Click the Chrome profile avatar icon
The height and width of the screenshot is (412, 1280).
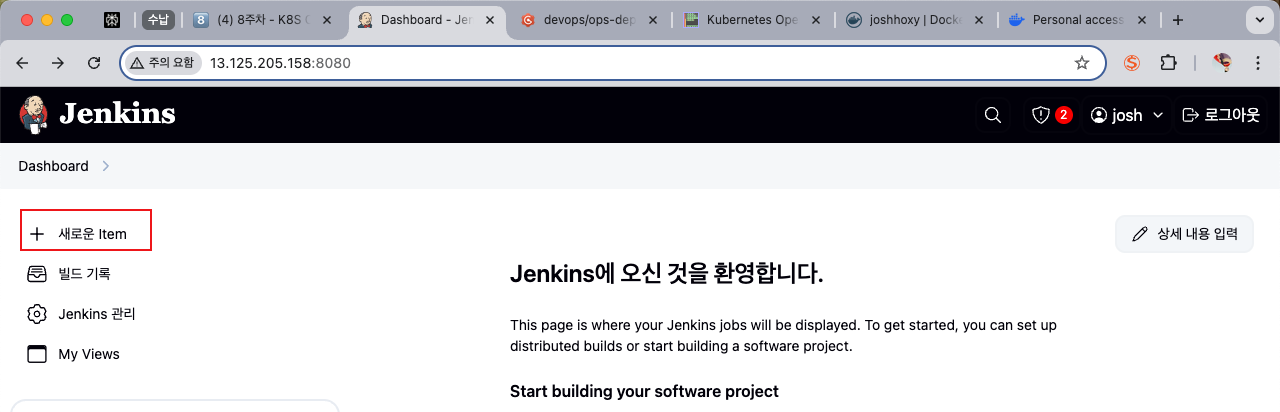point(1222,63)
